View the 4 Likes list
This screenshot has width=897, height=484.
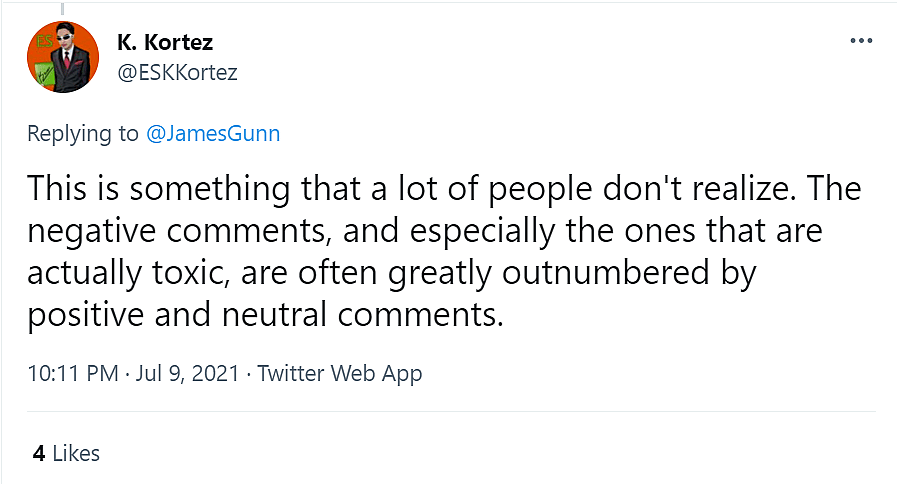coord(66,453)
